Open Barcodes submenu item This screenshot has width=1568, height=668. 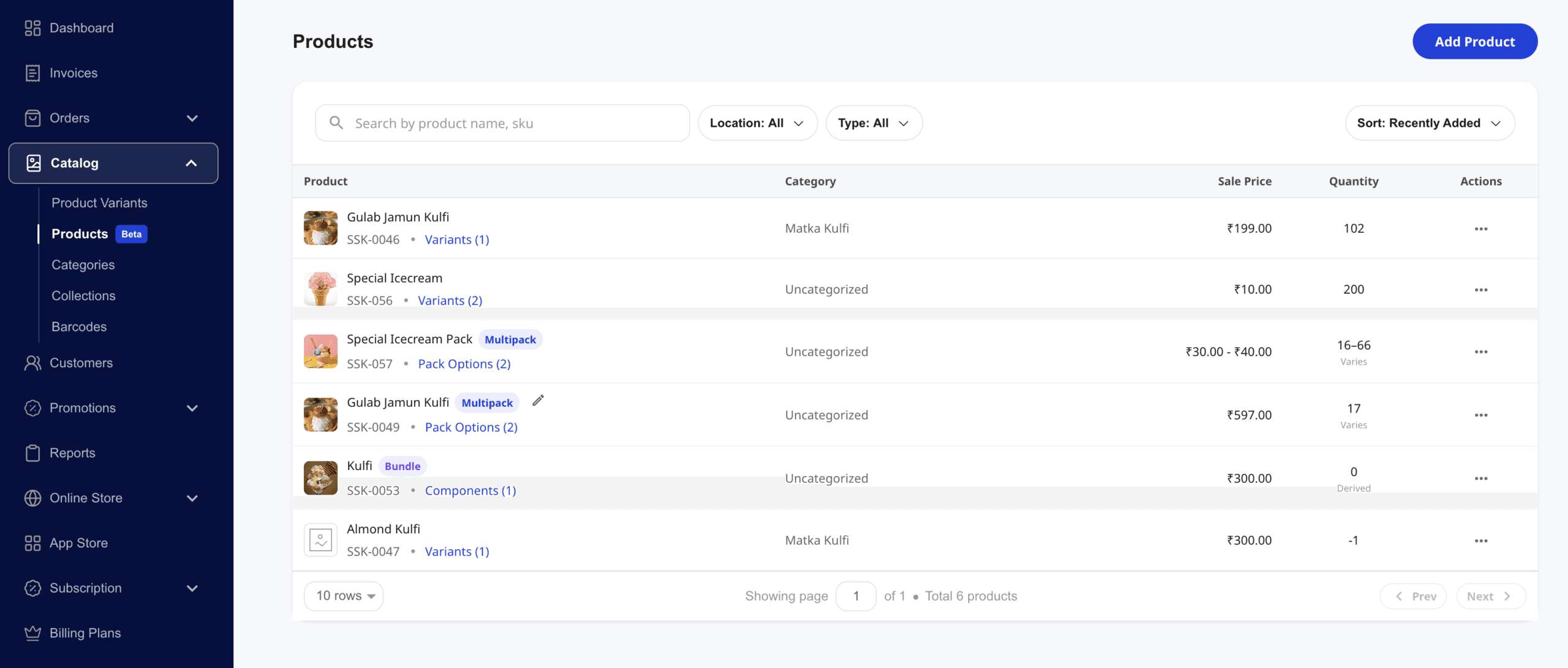[79, 327]
